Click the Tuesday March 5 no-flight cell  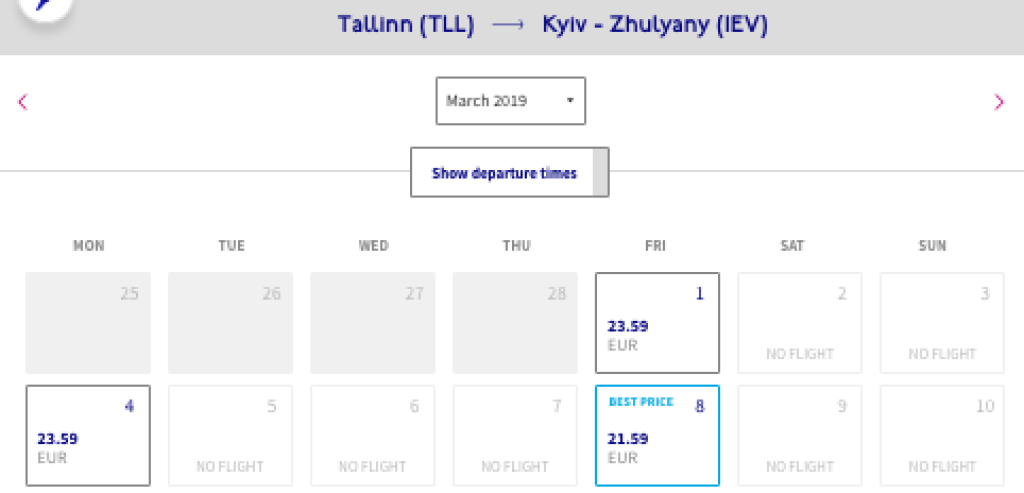(x=231, y=436)
